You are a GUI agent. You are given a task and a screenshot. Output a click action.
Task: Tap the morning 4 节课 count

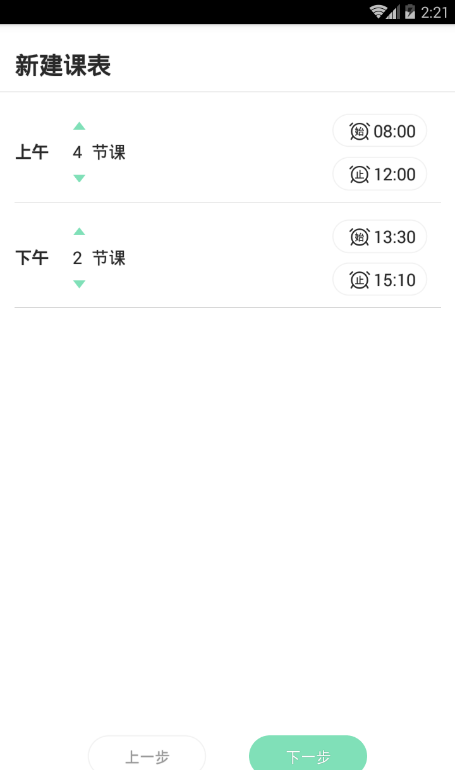click(99, 152)
